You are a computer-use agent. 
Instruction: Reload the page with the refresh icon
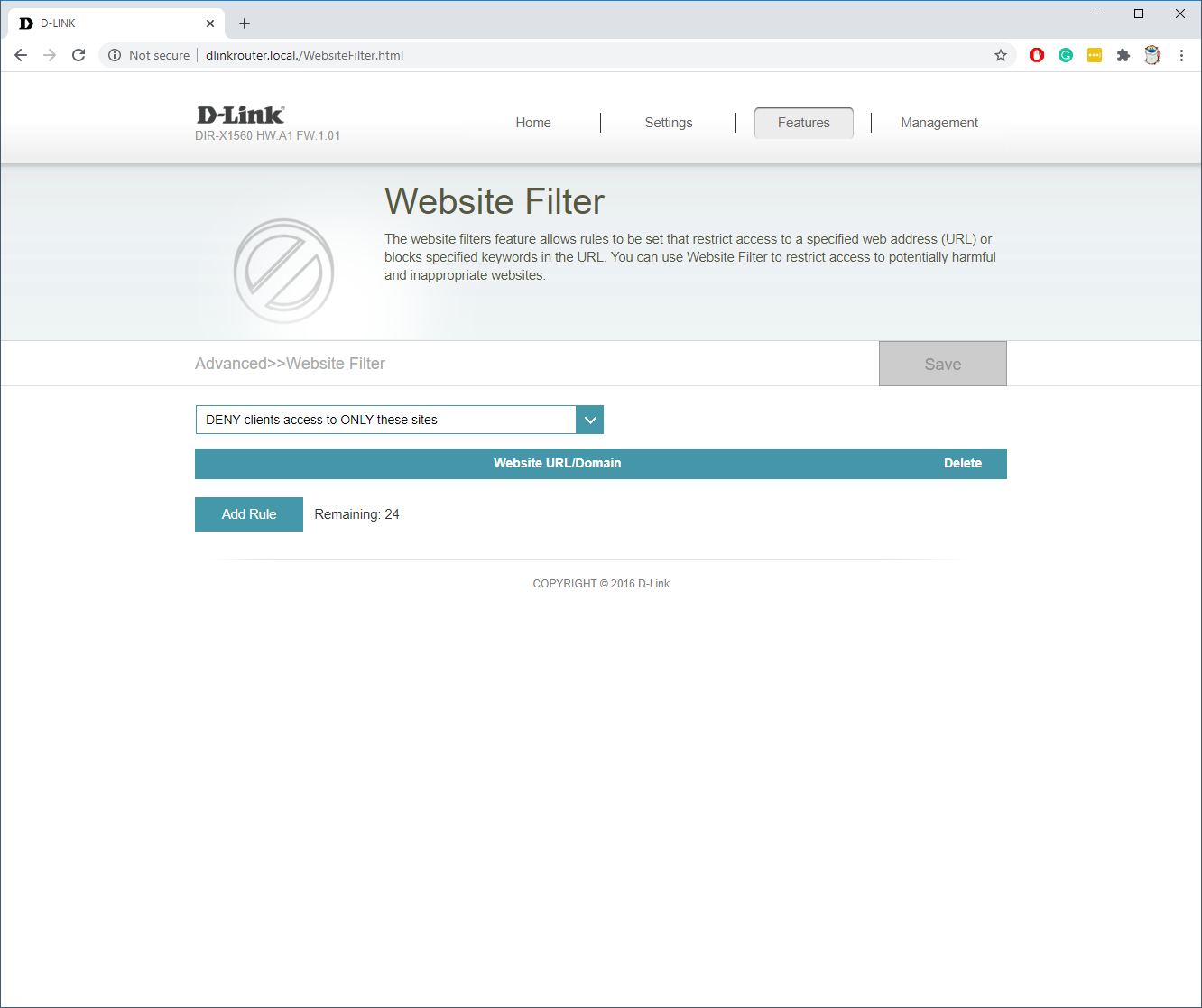[x=79, y=55]
